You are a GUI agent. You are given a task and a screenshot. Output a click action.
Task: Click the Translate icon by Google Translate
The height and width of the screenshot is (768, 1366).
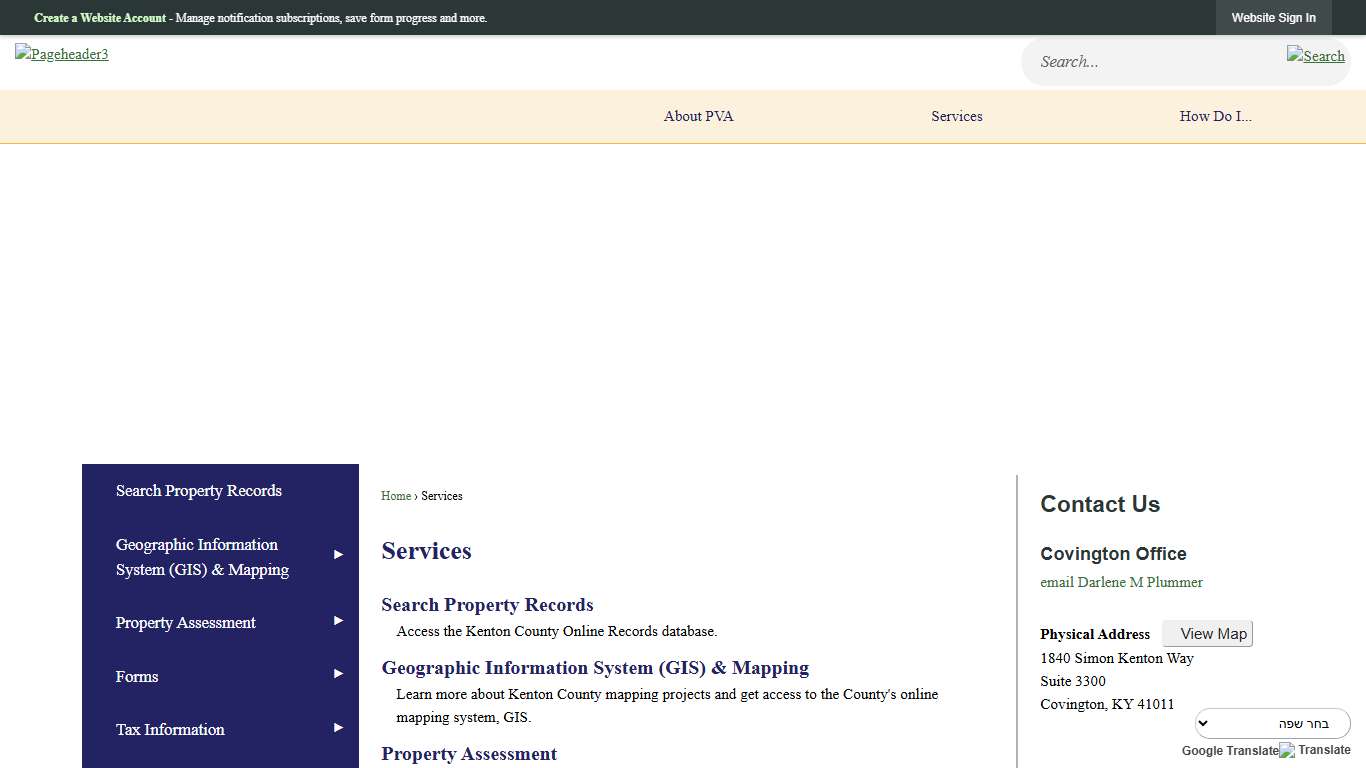(1315, 750)
